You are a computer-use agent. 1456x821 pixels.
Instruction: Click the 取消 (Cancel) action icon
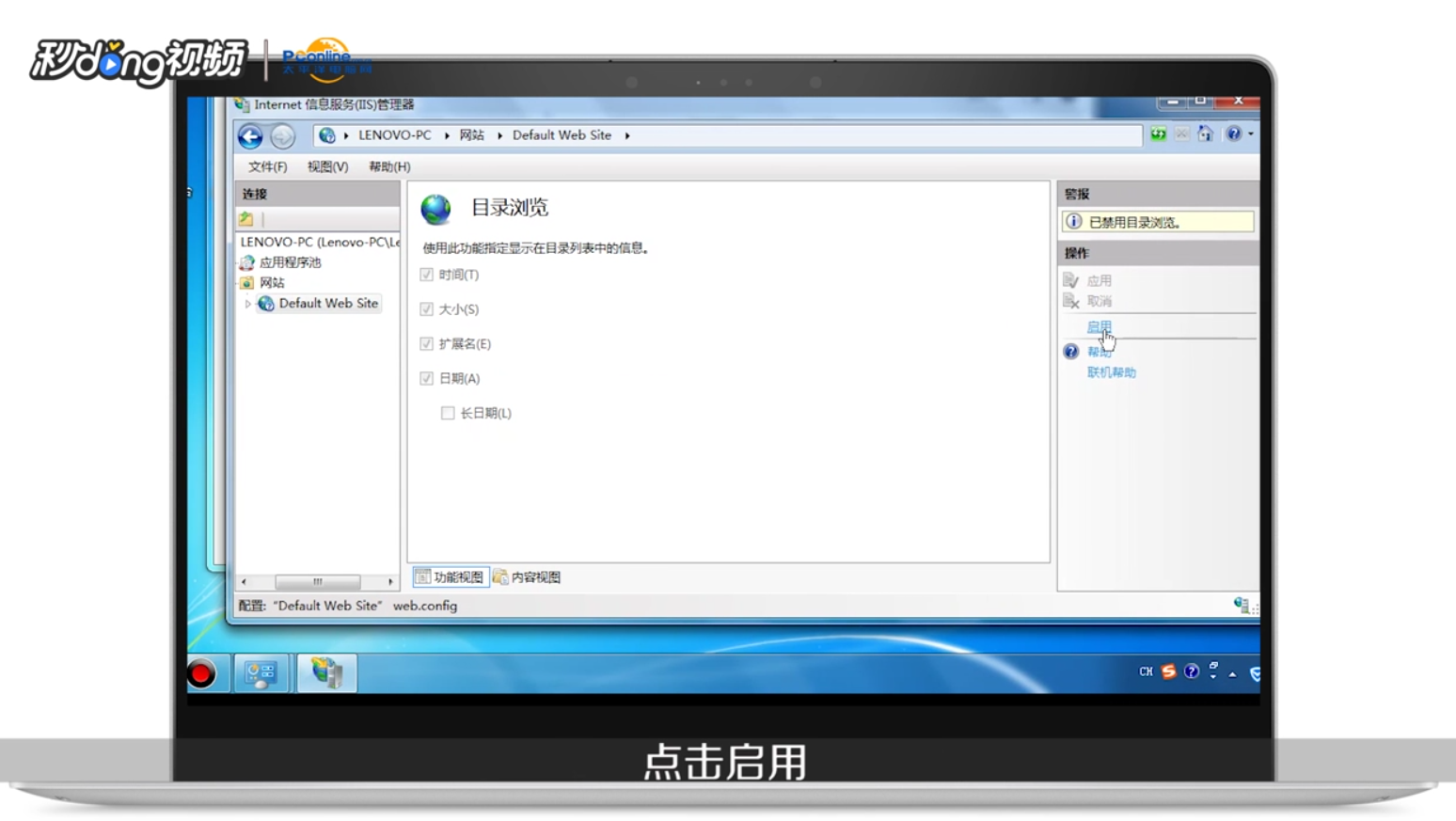(x=1070, y=301)
